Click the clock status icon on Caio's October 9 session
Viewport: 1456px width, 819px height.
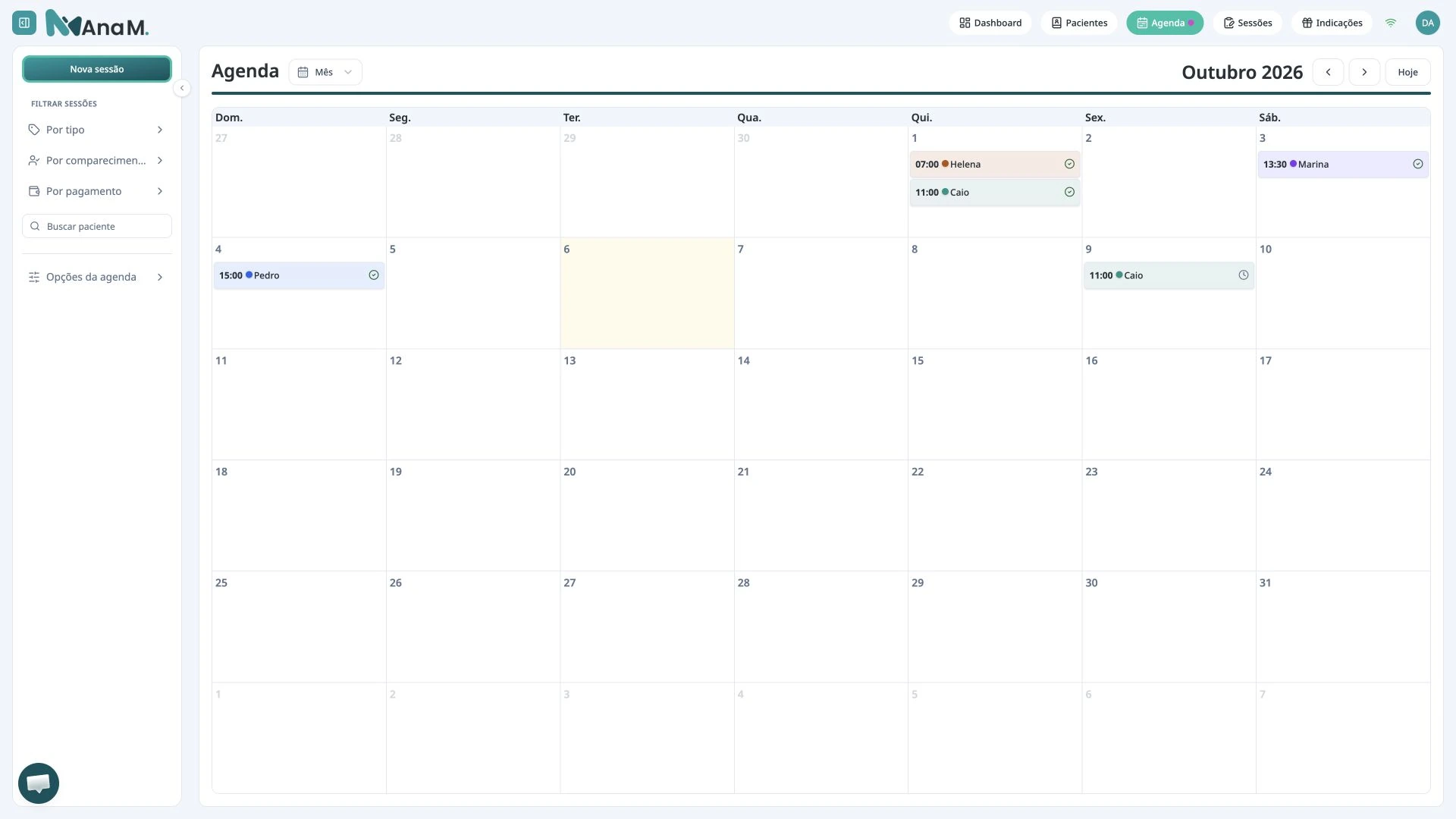pos(1244,275)
